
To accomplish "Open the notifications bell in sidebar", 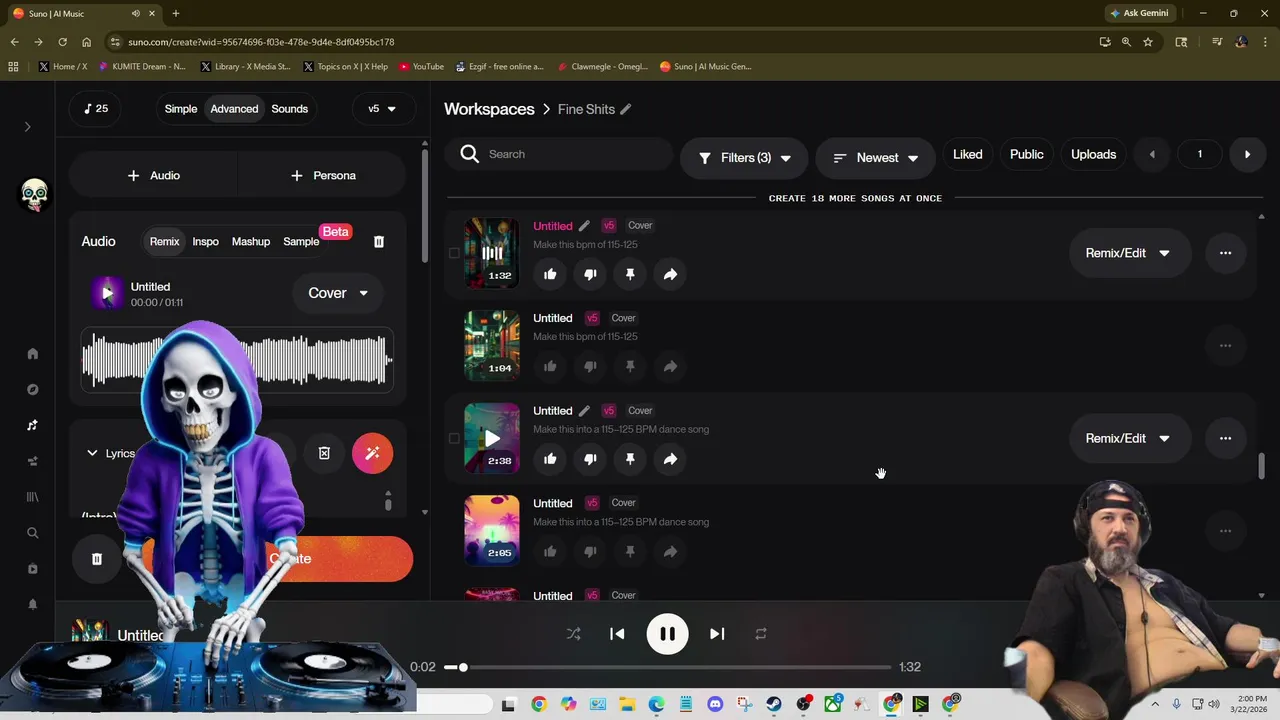I will click(32, 605).
